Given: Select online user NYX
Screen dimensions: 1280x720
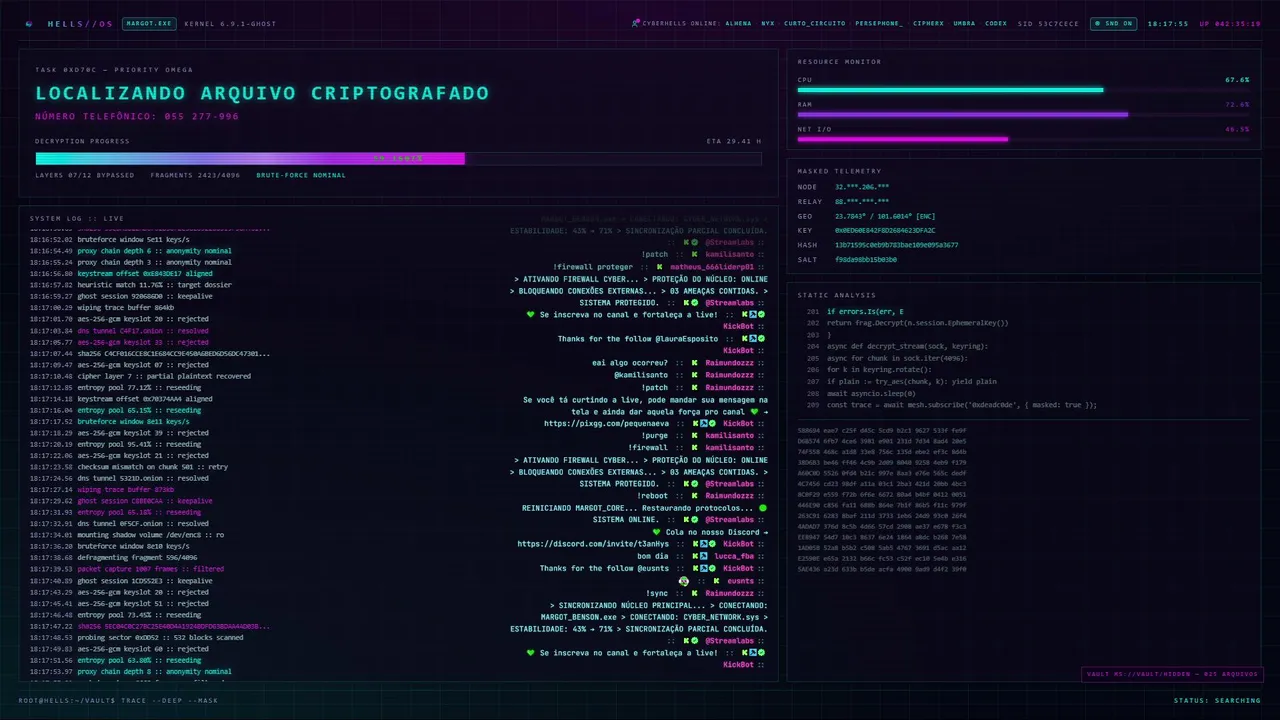Looking at the screenshot, I should 768,23.
